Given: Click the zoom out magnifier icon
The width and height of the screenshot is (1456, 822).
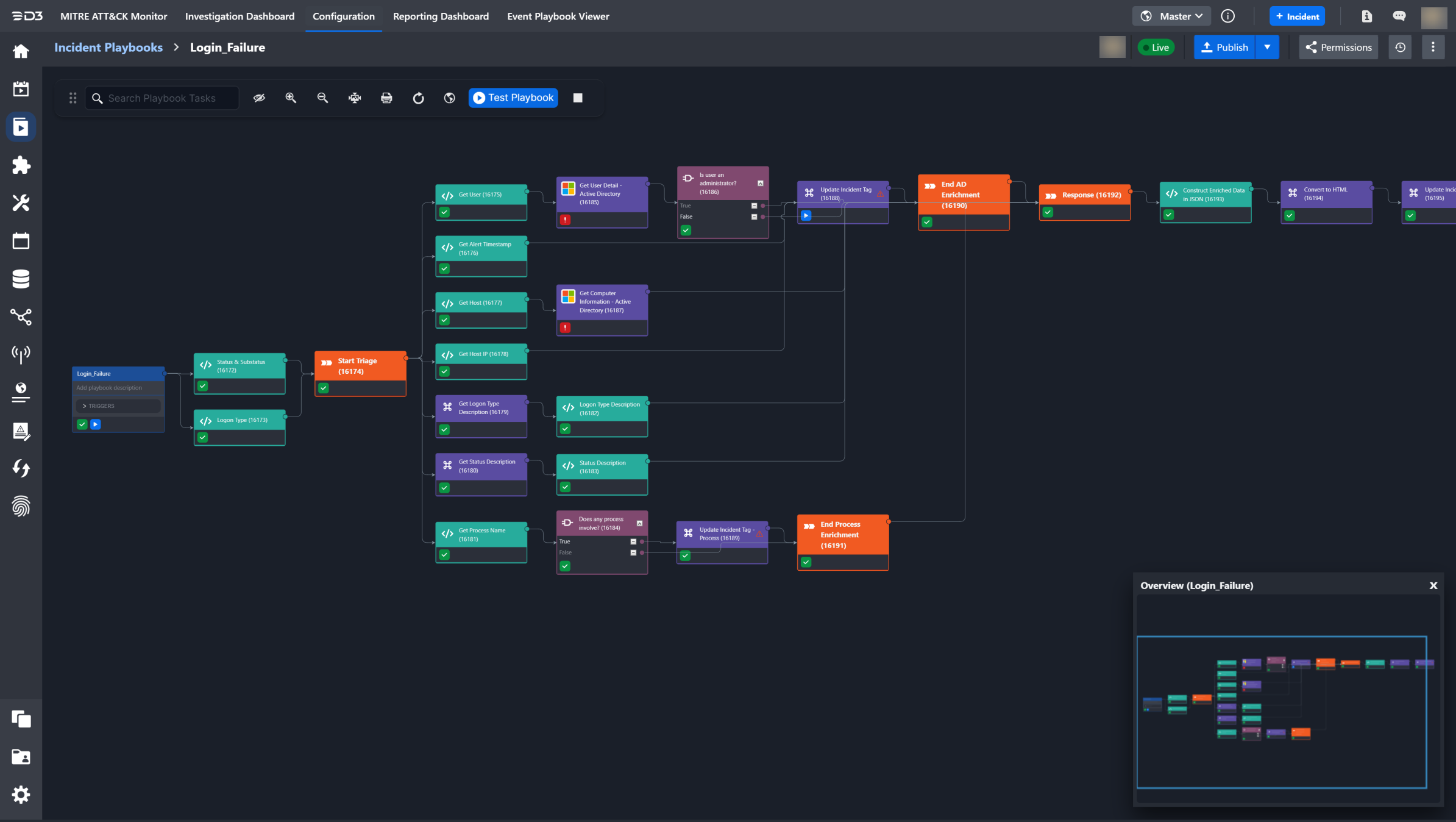Looking at the screenshot, I should coord(322,98).
